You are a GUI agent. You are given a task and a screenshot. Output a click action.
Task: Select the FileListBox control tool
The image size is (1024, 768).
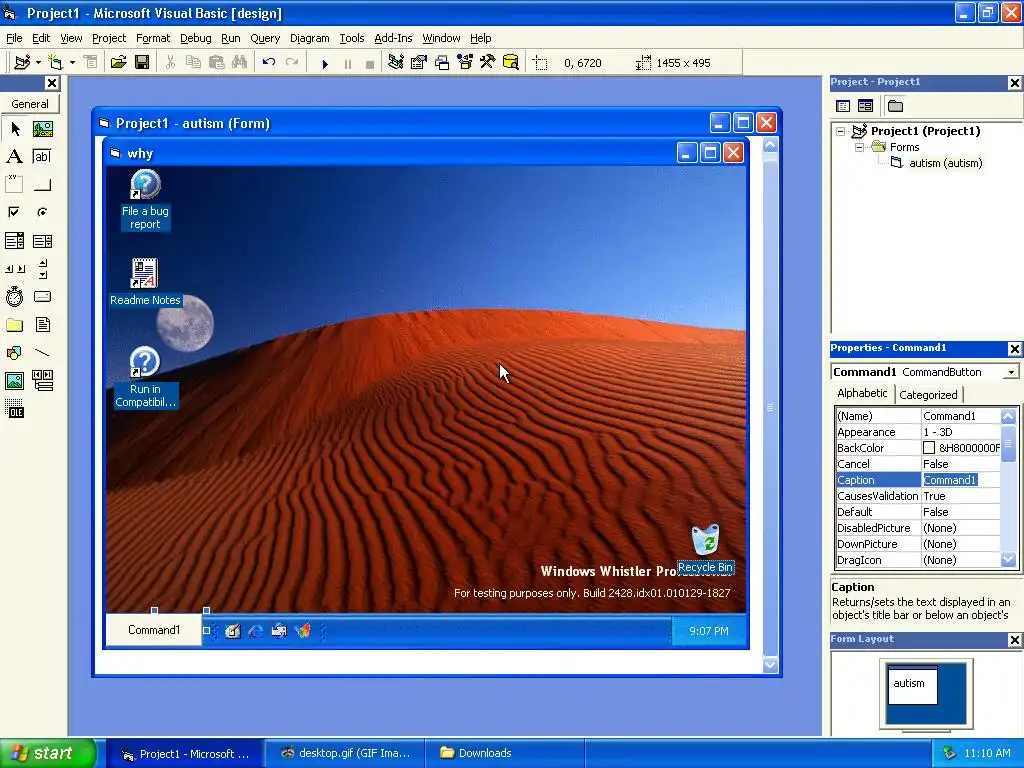tap(42, 325)
